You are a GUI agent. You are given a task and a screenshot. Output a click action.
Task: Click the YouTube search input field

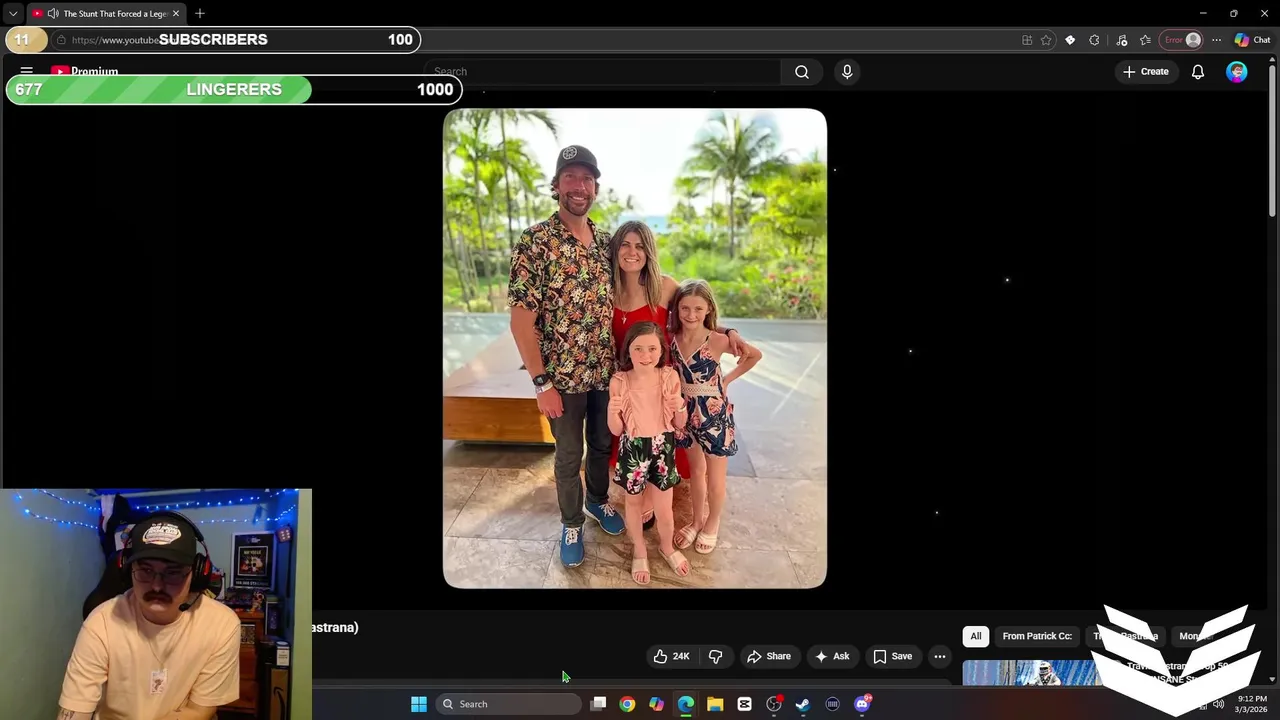602,72
